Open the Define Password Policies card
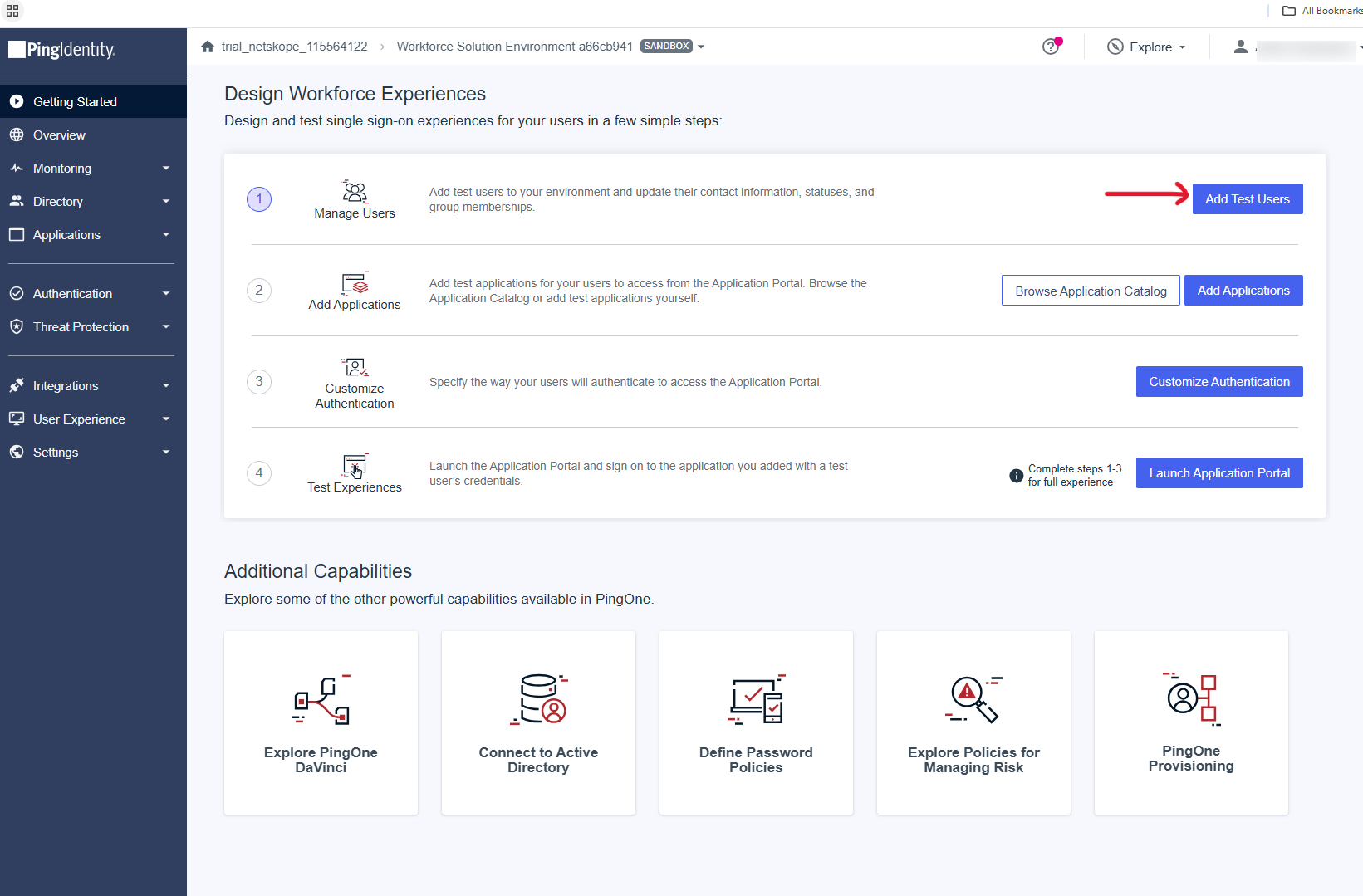 click(x=756, y=722)
